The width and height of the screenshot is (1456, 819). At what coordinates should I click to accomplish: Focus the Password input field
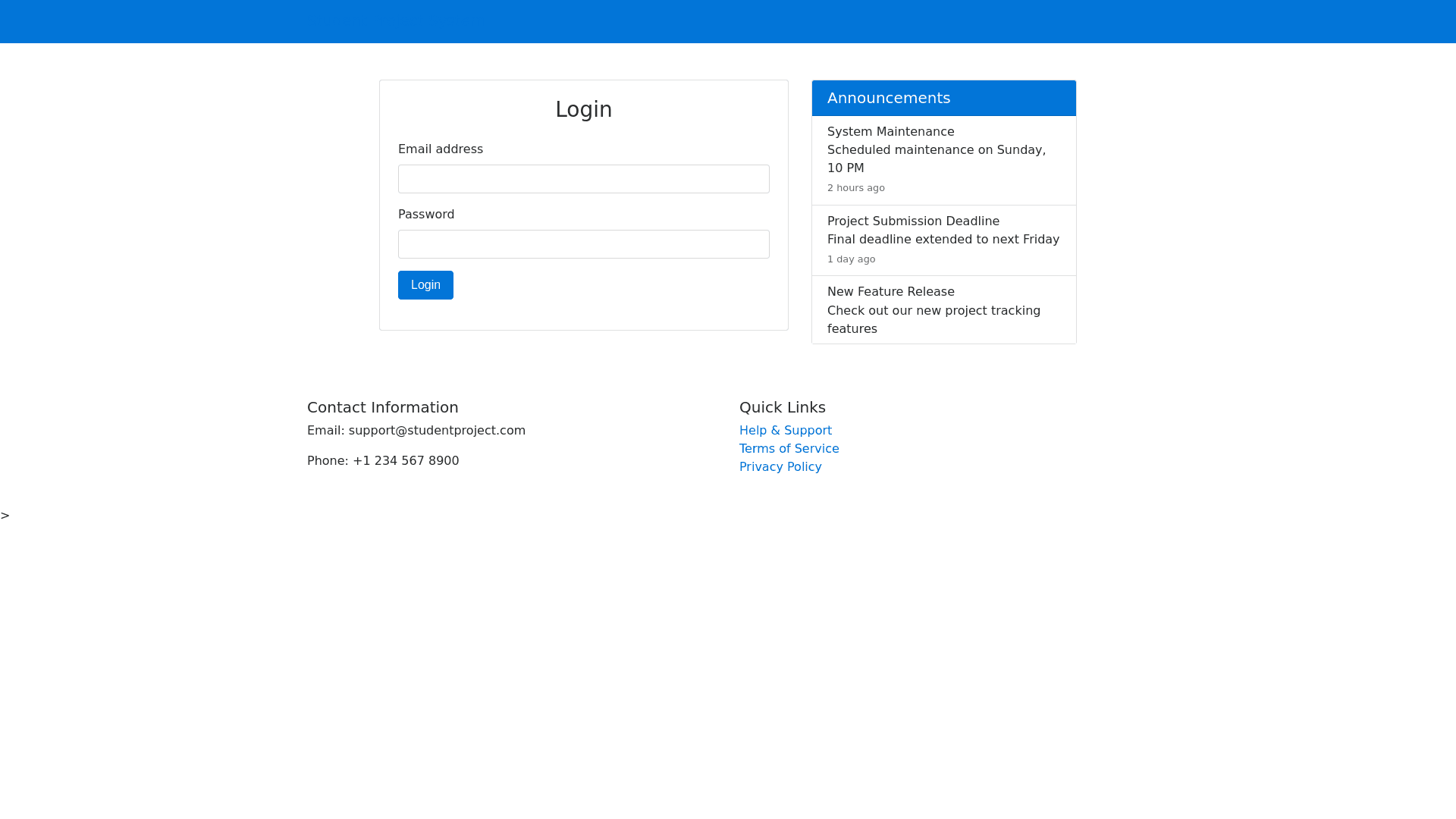coord(583,244)
